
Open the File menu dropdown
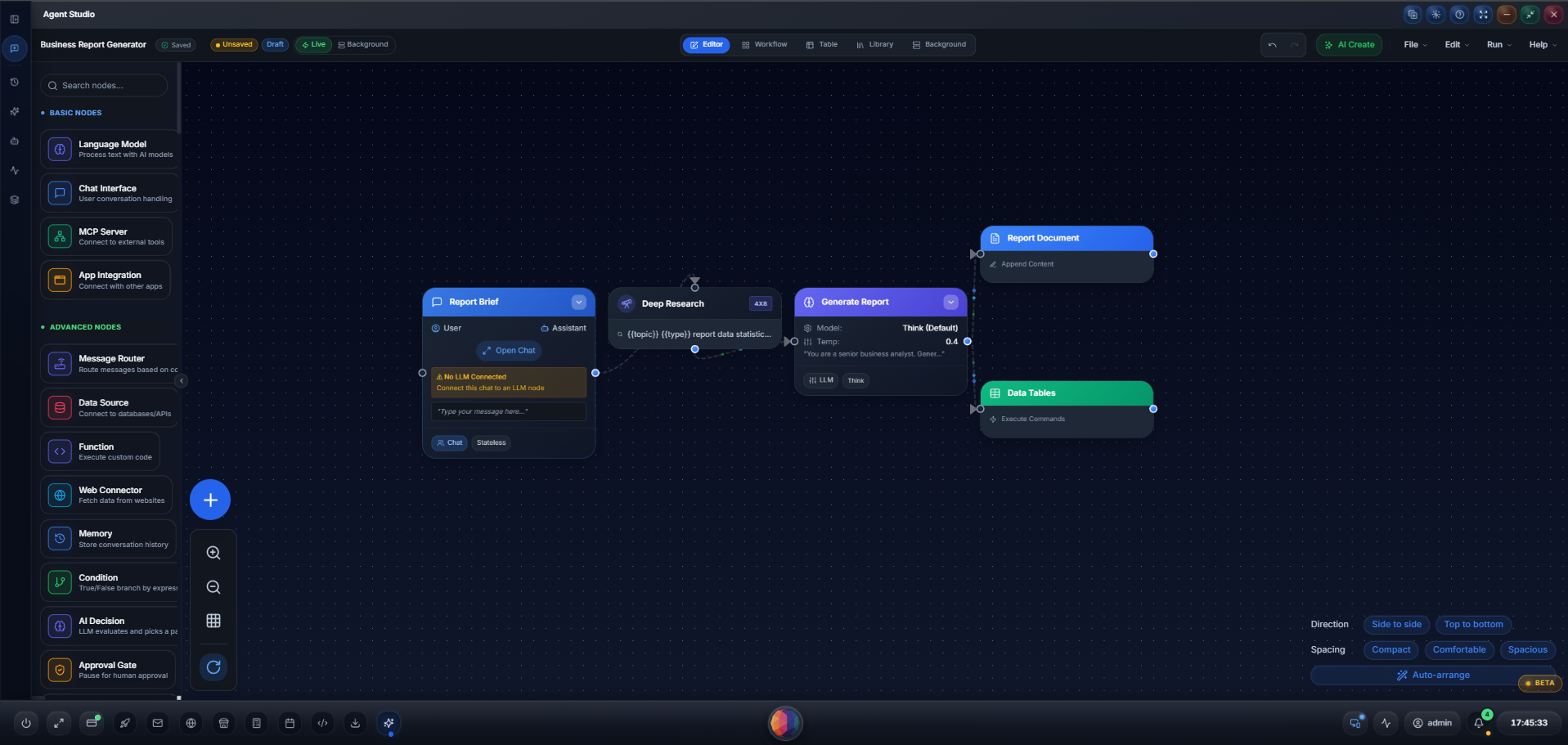pyautogui.click(x=1415, y=45)
